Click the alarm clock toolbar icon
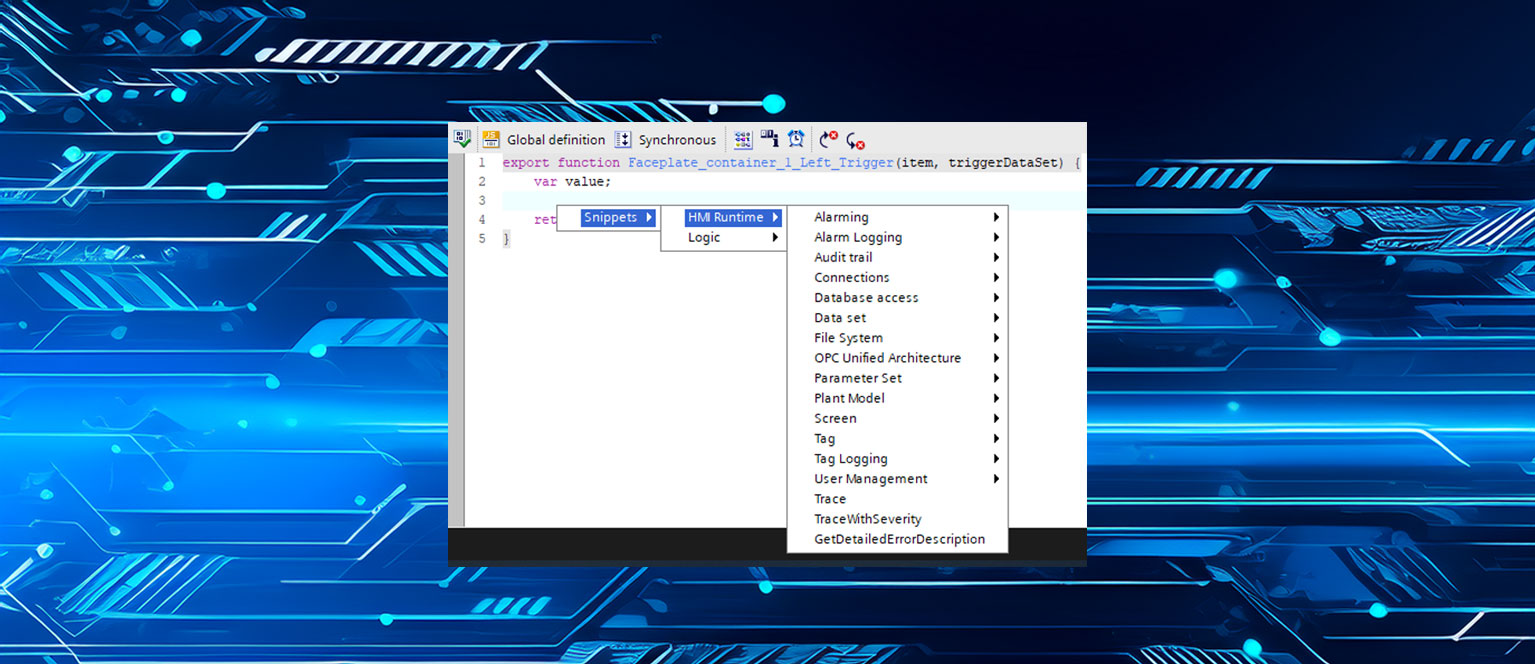Image resolution: width=1535 pixels, height=664 pixels. (796, 139)
